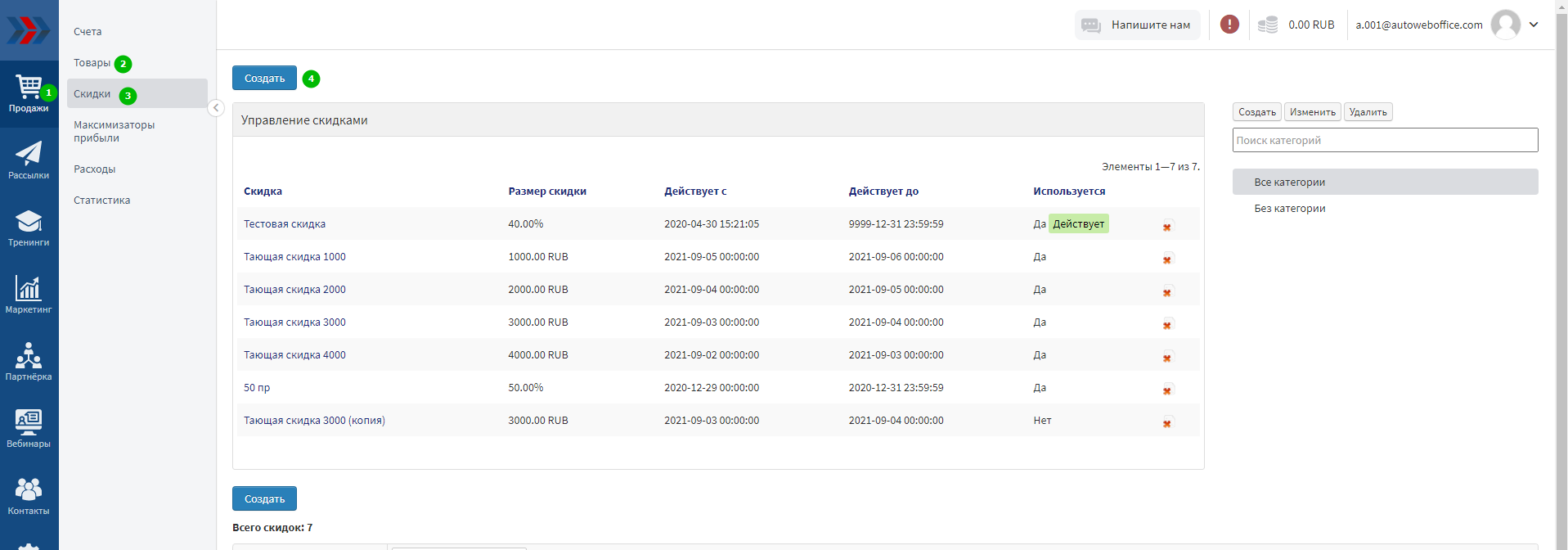
Task: Click the Изменить category button
Action: click(x=1312, y=112)
